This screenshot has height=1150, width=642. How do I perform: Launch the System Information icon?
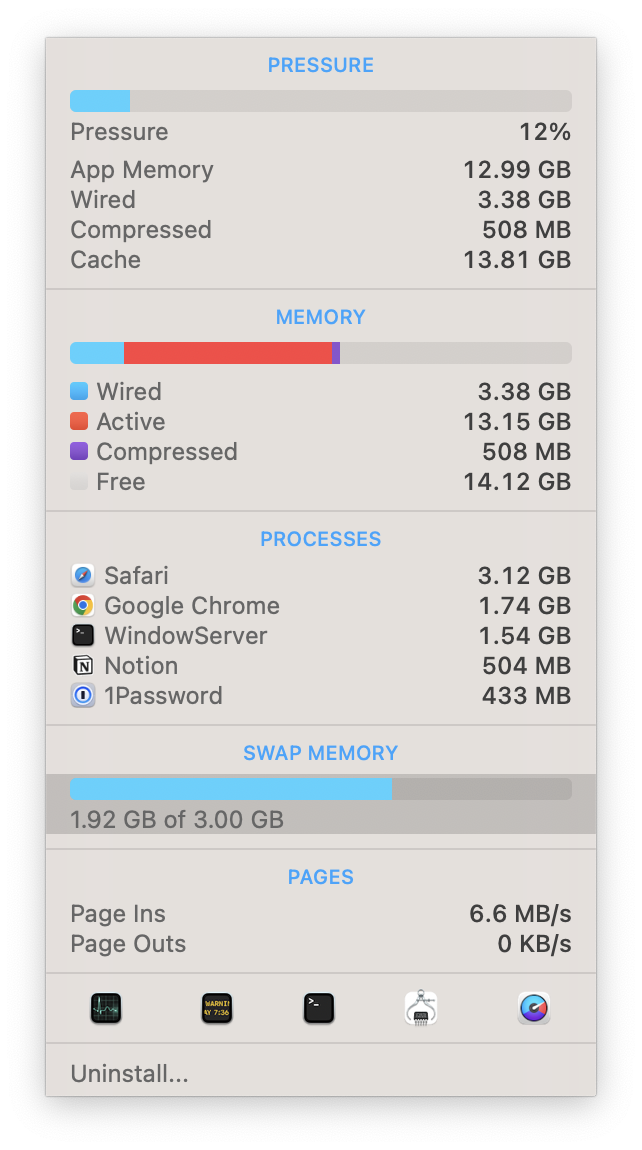pyautogui.click(x=421, y=1007)
